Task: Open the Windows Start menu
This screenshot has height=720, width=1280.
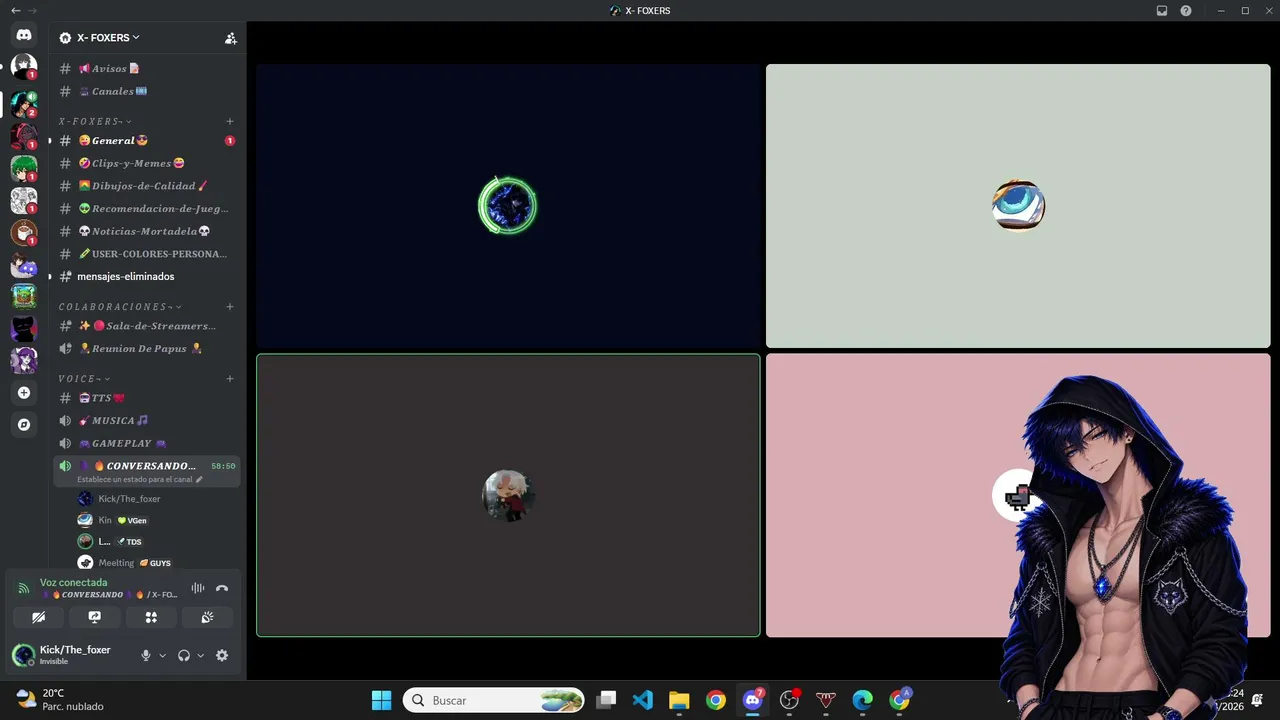Action: 382,700
